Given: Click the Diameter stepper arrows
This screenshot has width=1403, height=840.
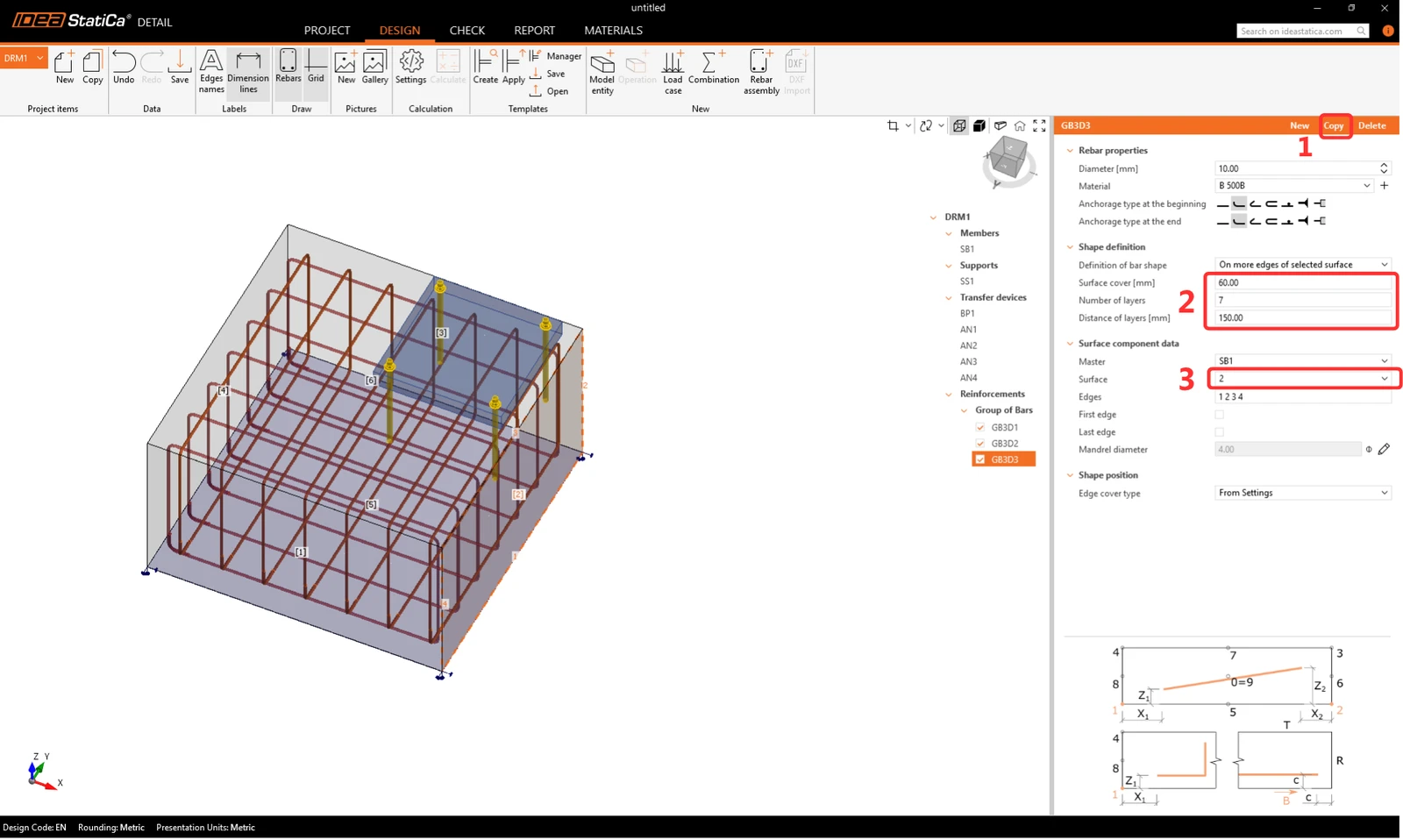Looking at the screenshot, I should coord(1384,168).
